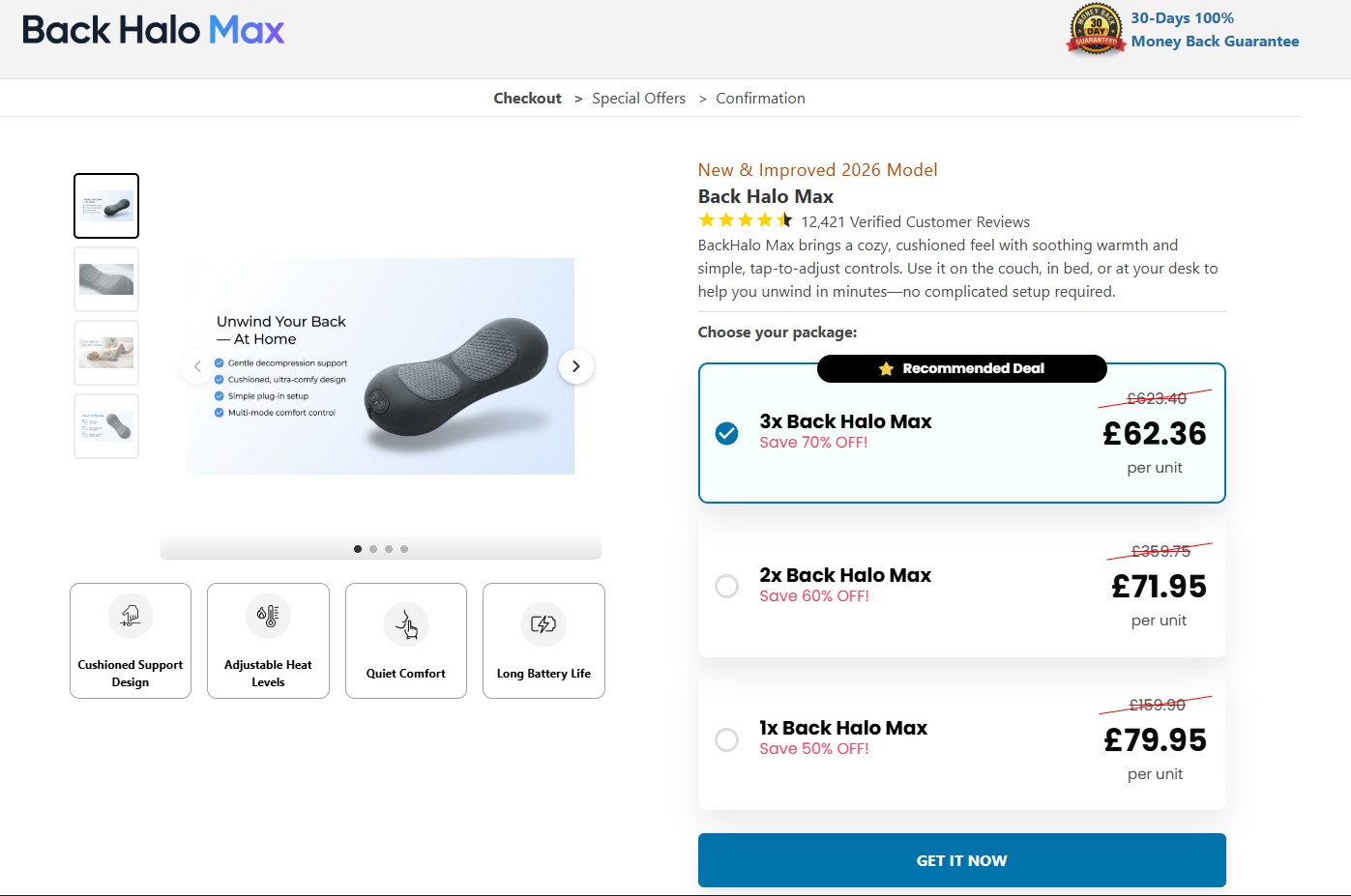1351x896 pixels.
Task: Click the Back Halo Max logo
Action: pos(152,30)
